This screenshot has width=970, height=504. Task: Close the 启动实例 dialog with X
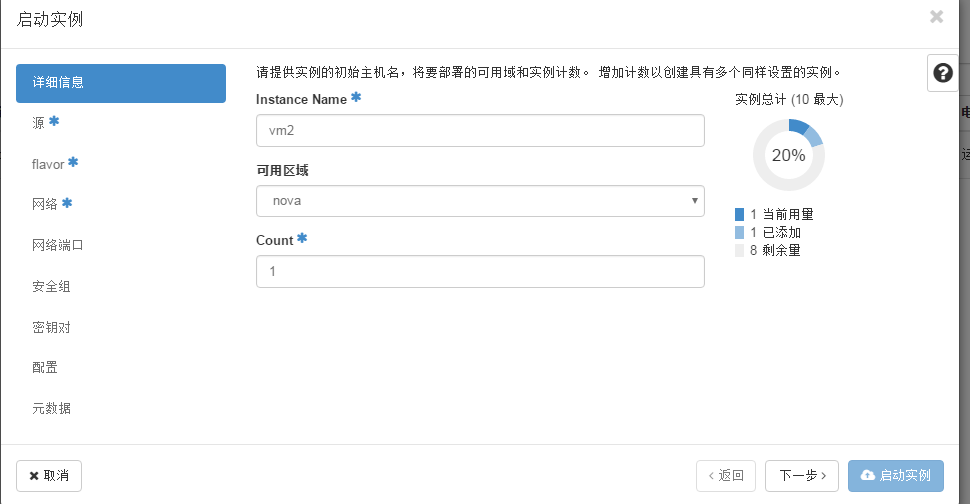(x=937, y=17)
